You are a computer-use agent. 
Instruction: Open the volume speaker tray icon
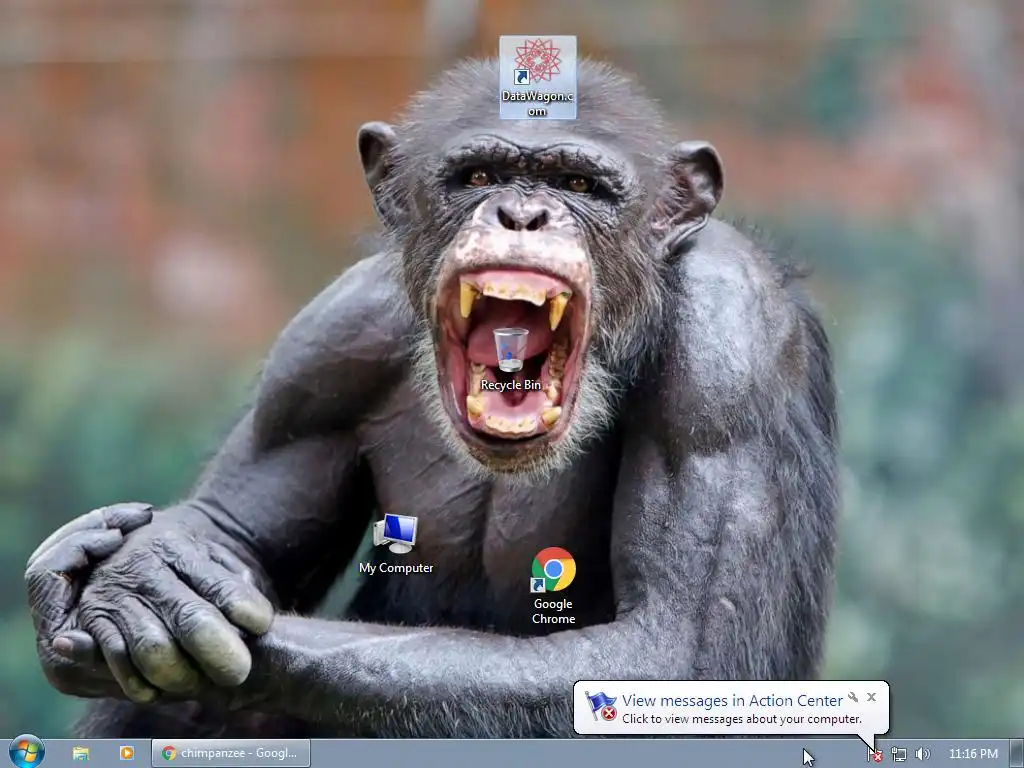[x=922, y=754]
